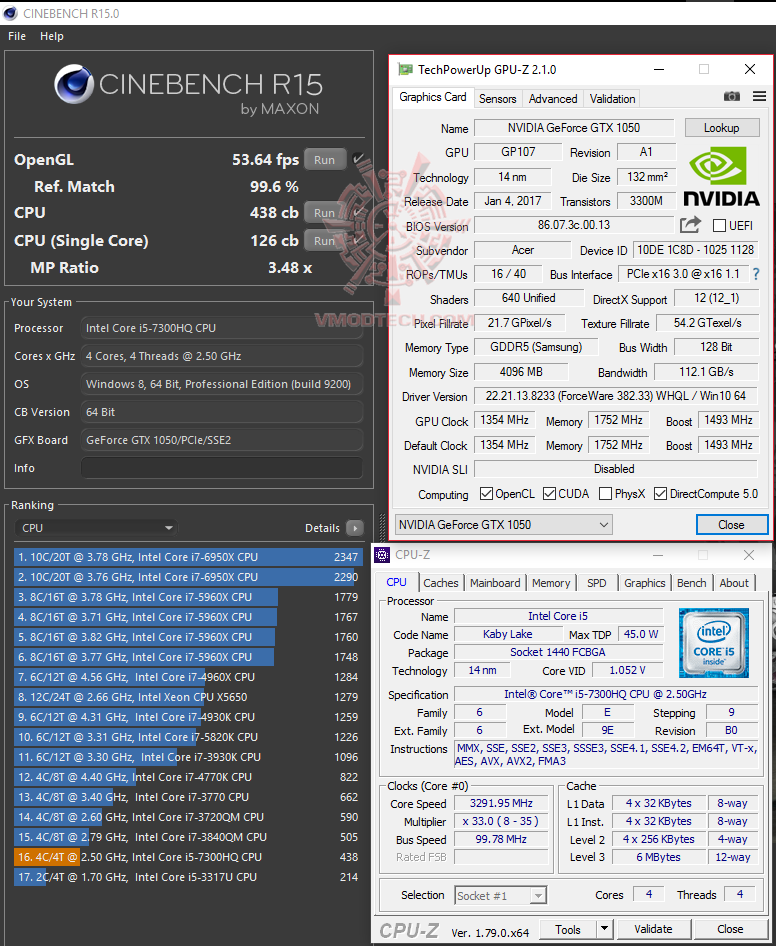Run the CPU benchmark

pyautogui.click(x=325, y=213)
